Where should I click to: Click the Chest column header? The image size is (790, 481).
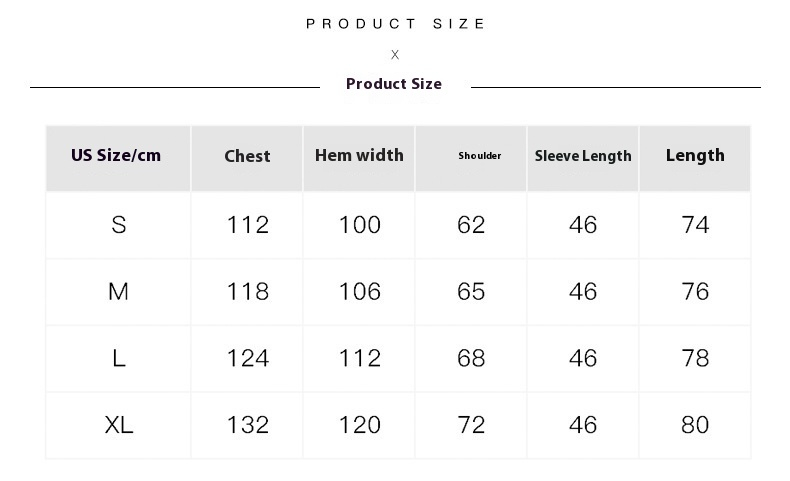247,156
